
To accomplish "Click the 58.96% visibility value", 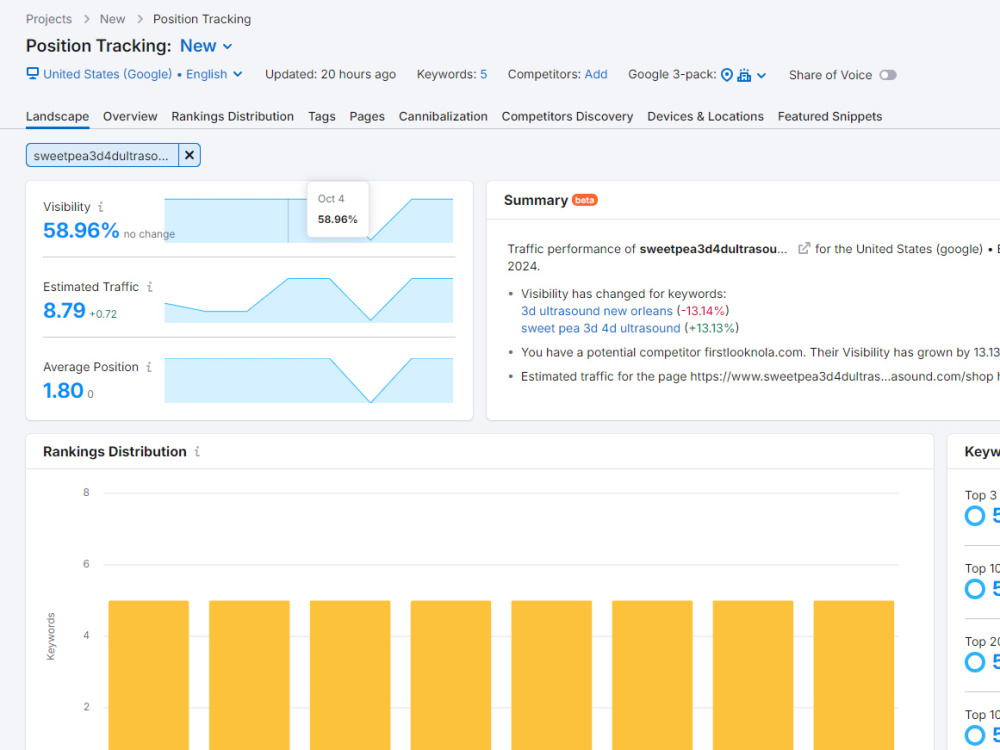I will [81, 230].
